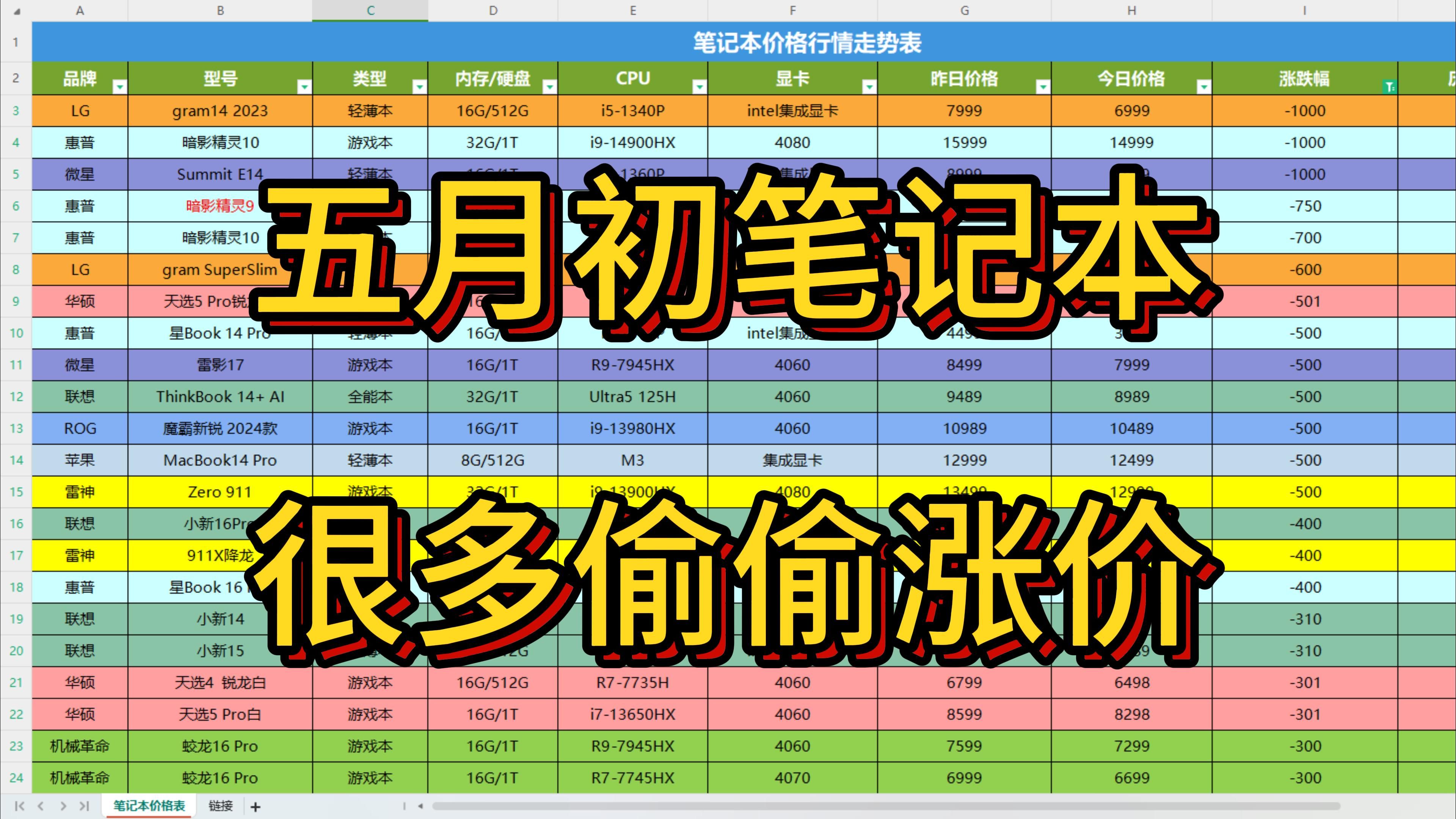
Task: Click yesterday price cell 15999
Action: [964, 143]
